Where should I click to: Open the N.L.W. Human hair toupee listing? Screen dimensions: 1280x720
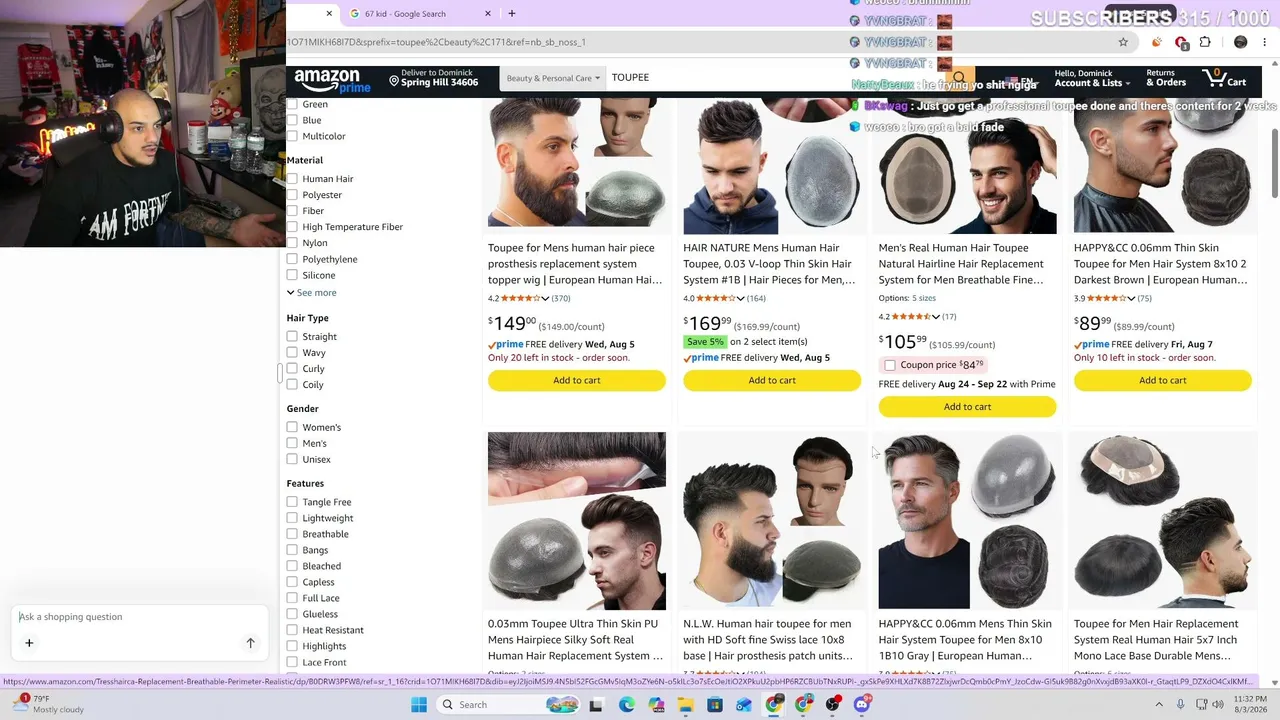(x=768, y=640)
